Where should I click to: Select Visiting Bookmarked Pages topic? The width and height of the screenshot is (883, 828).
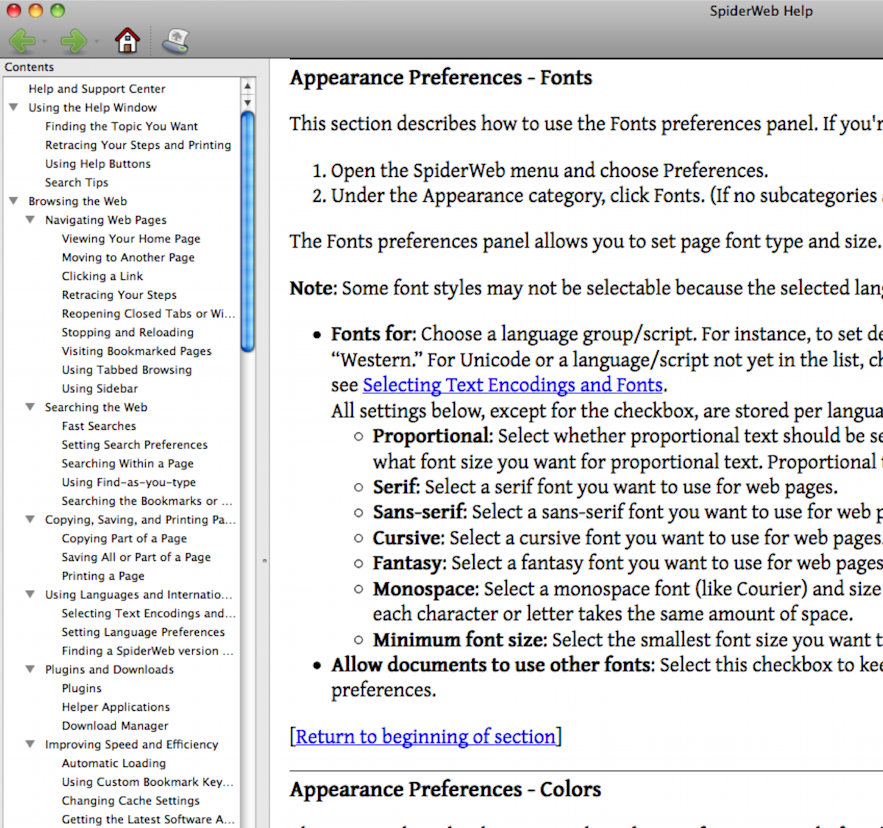tap(137, 351)
